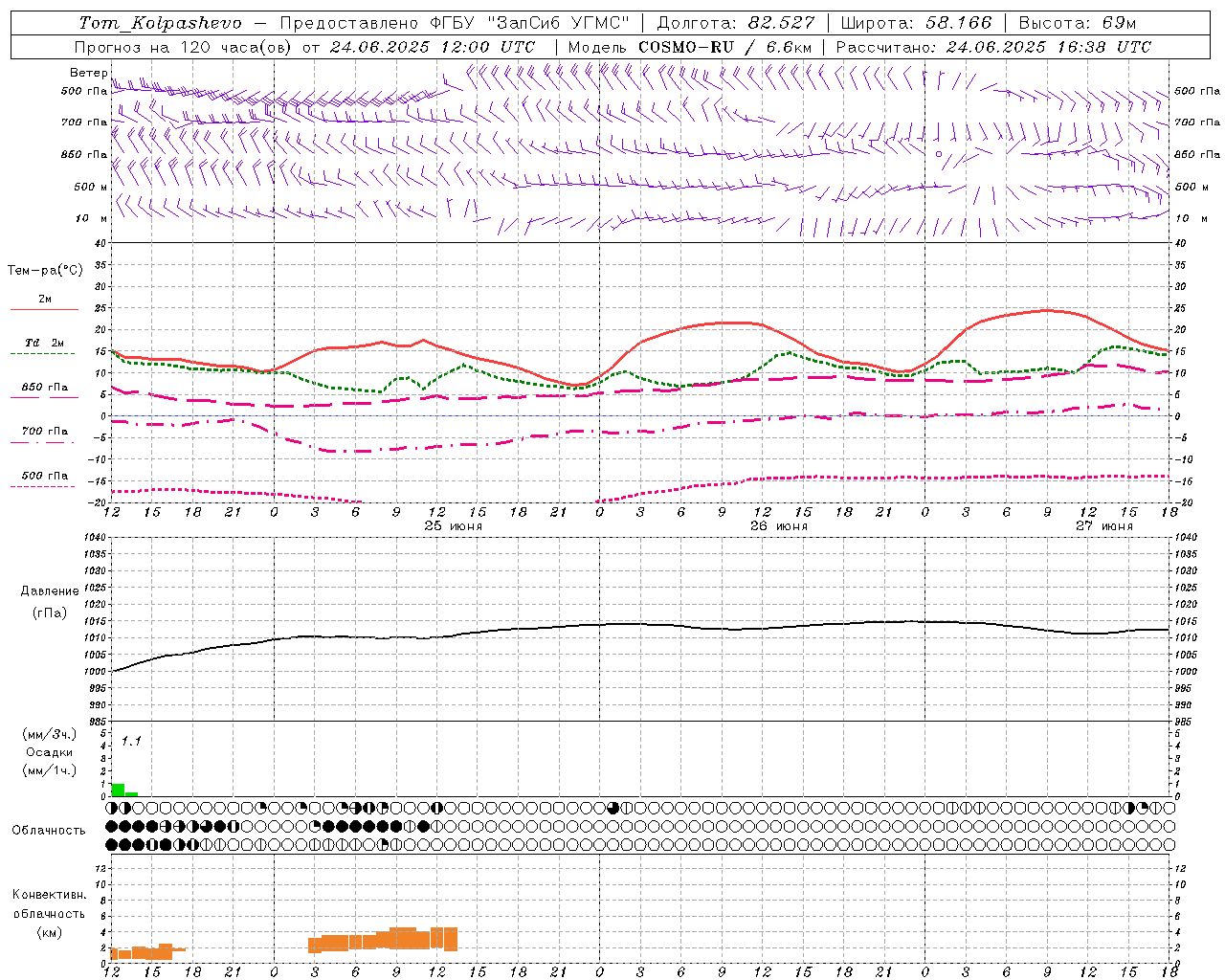The width and height of the screenshot is (1225, 980).
Task: Click the station name Tom_Kolpashevo in header
Action: pos(160,23)
